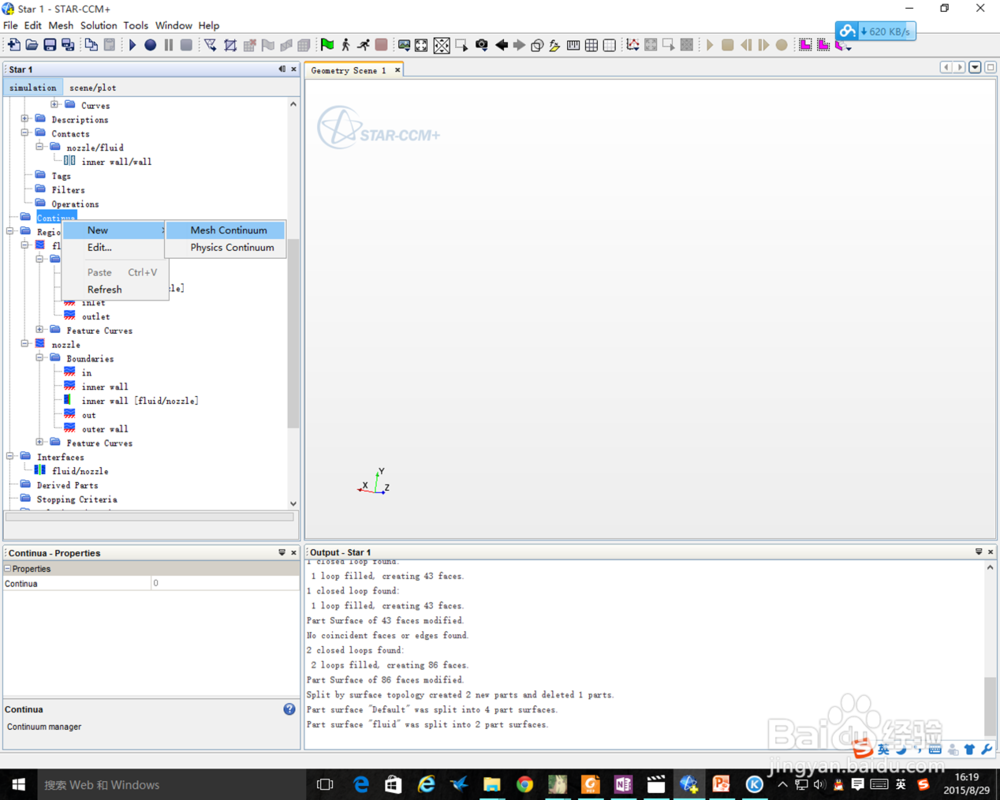Click the Import Surface Mesh icon
The image size is (1000, 800).
click(x=210, y=45)
